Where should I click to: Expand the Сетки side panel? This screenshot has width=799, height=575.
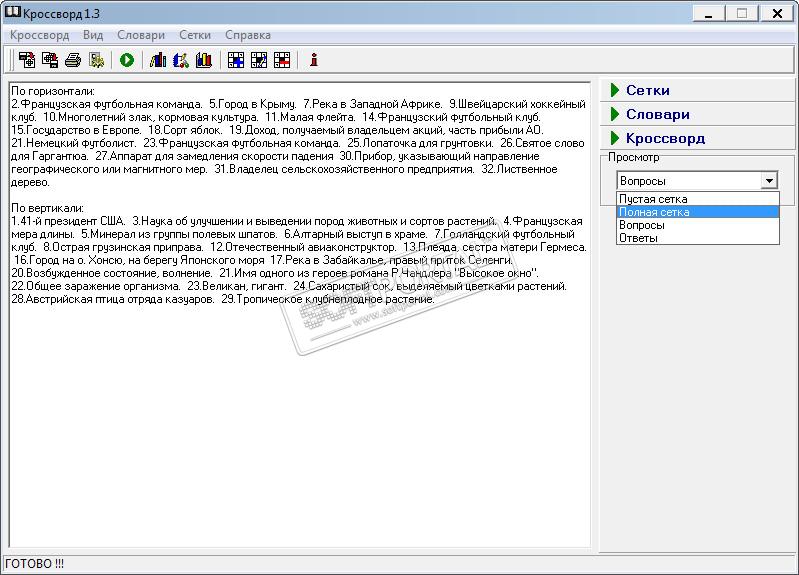coord(697,90)
